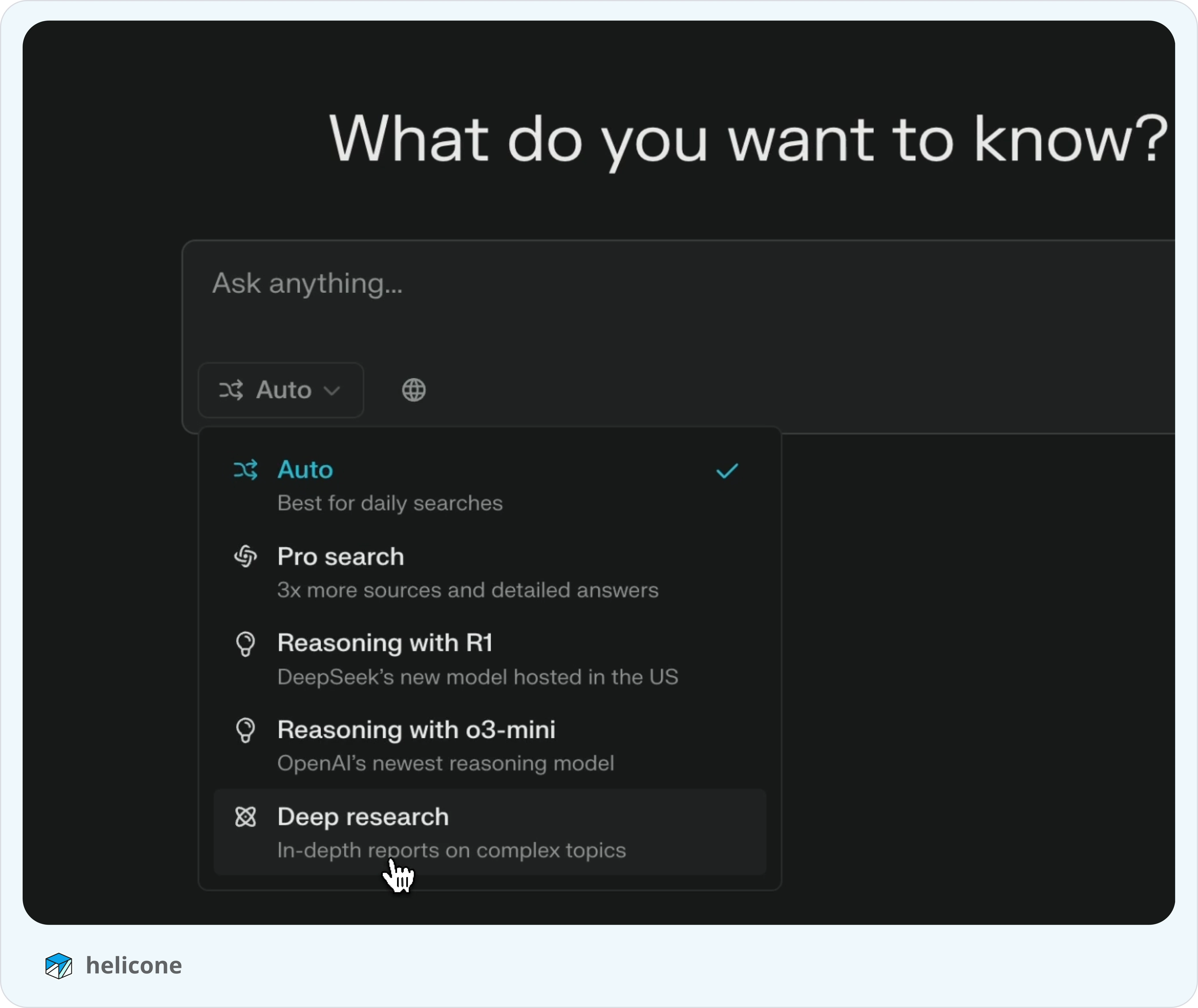
Task: Click the checkmark next to Auto mode
Action: click(x=727, y=471)
